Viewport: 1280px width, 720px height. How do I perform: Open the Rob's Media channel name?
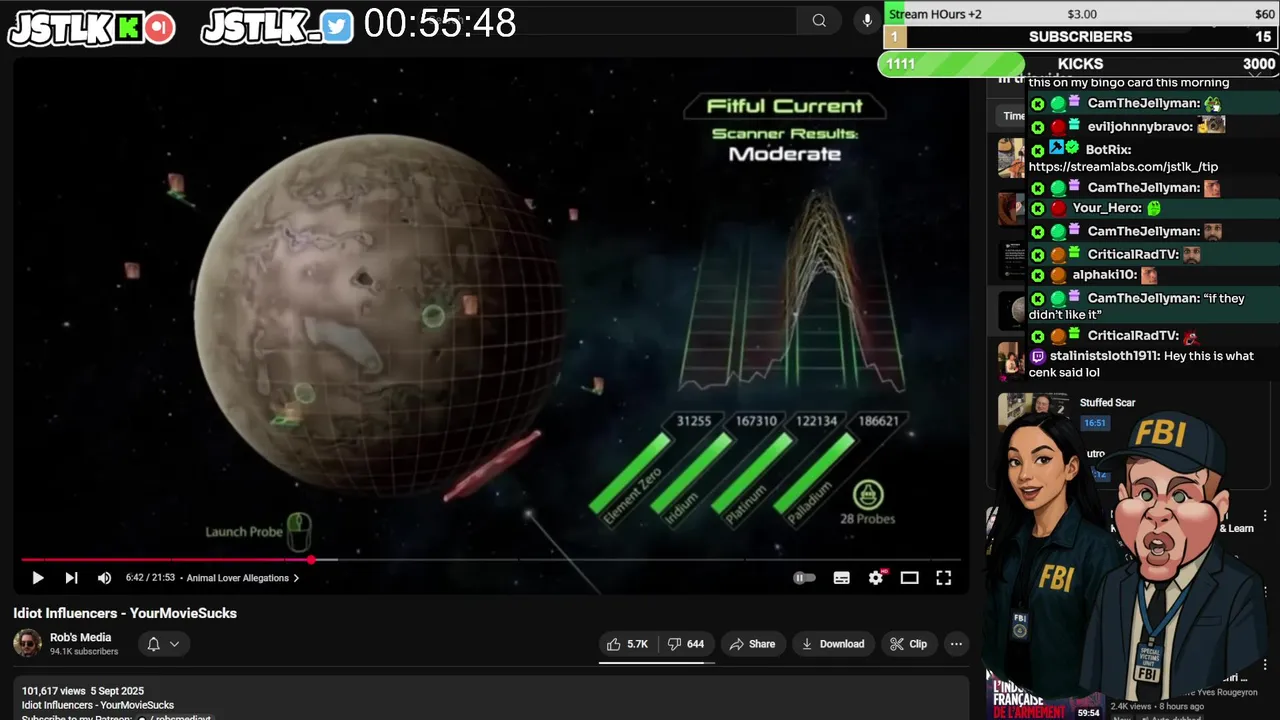(80, 637)
